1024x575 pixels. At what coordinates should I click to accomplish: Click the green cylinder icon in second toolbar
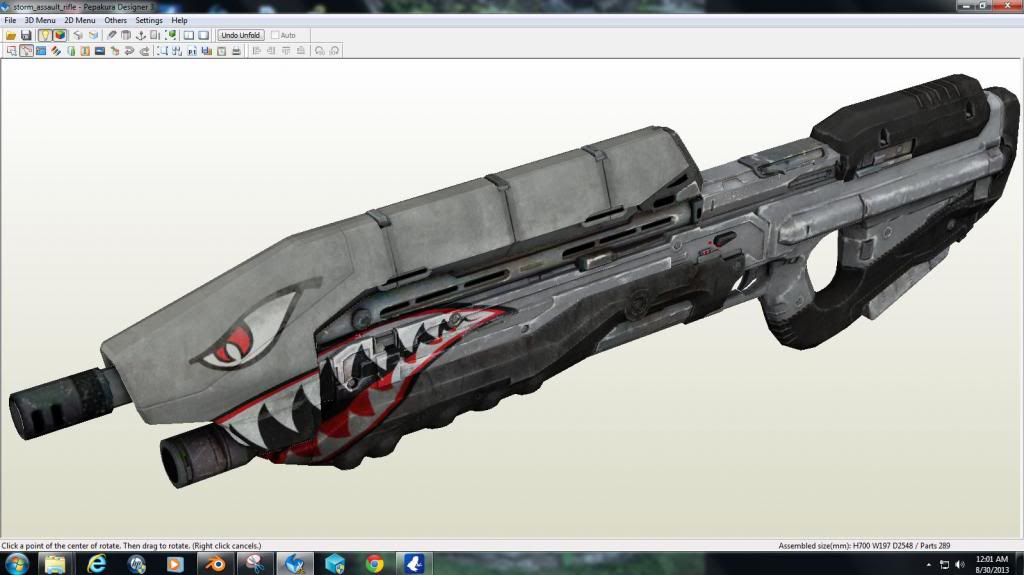[71, 51]
